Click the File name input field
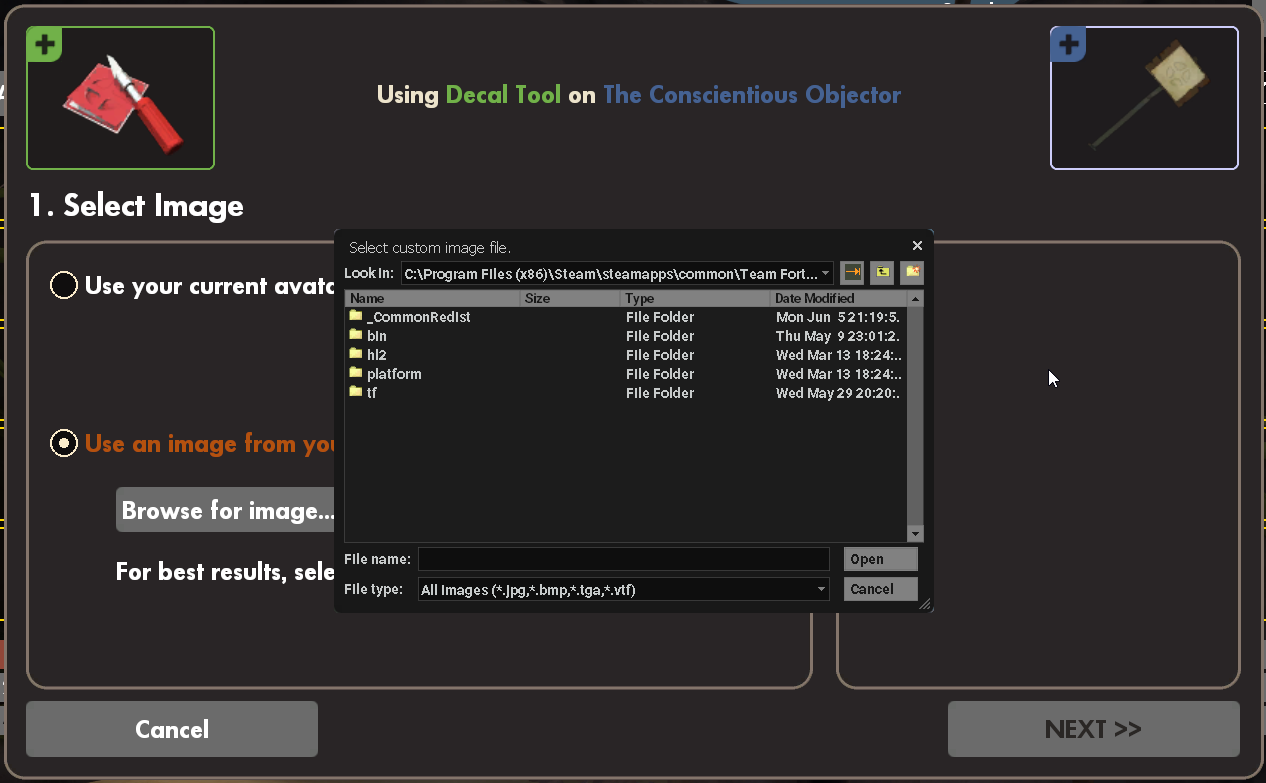1266x783 pixels. click(x=624, y=559)
